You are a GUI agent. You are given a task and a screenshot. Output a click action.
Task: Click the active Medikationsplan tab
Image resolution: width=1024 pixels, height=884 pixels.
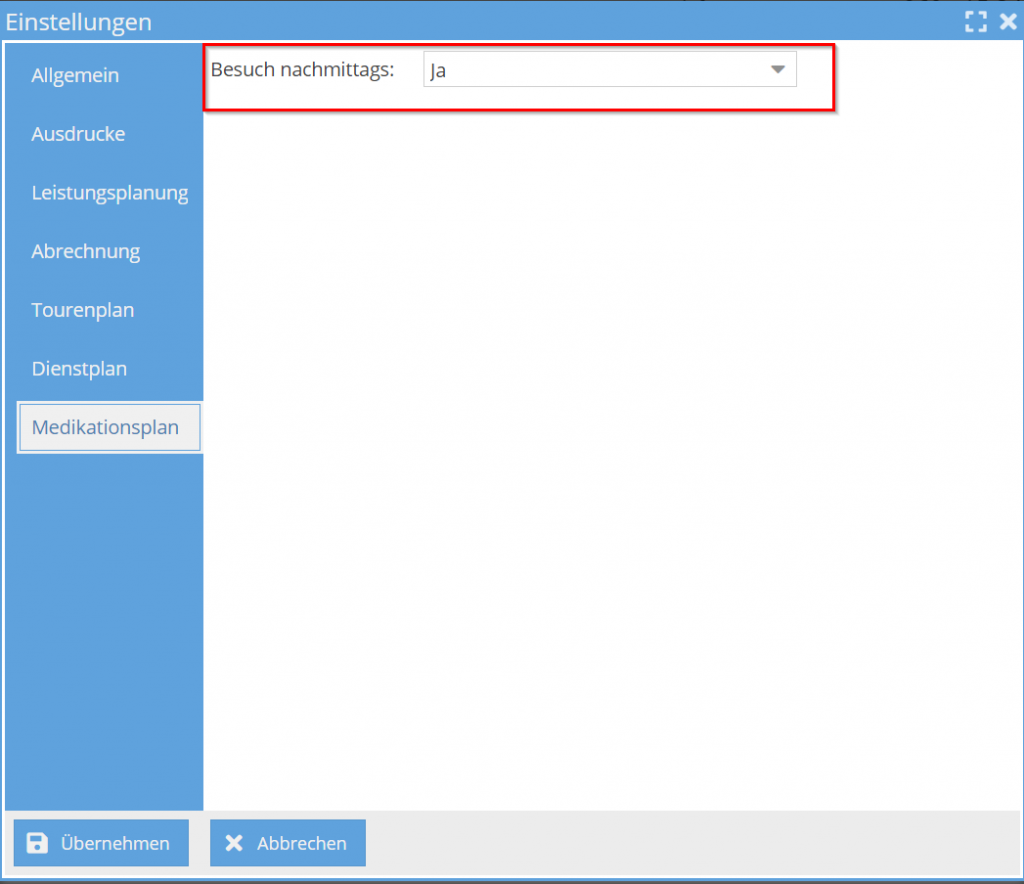coord(106,428)
